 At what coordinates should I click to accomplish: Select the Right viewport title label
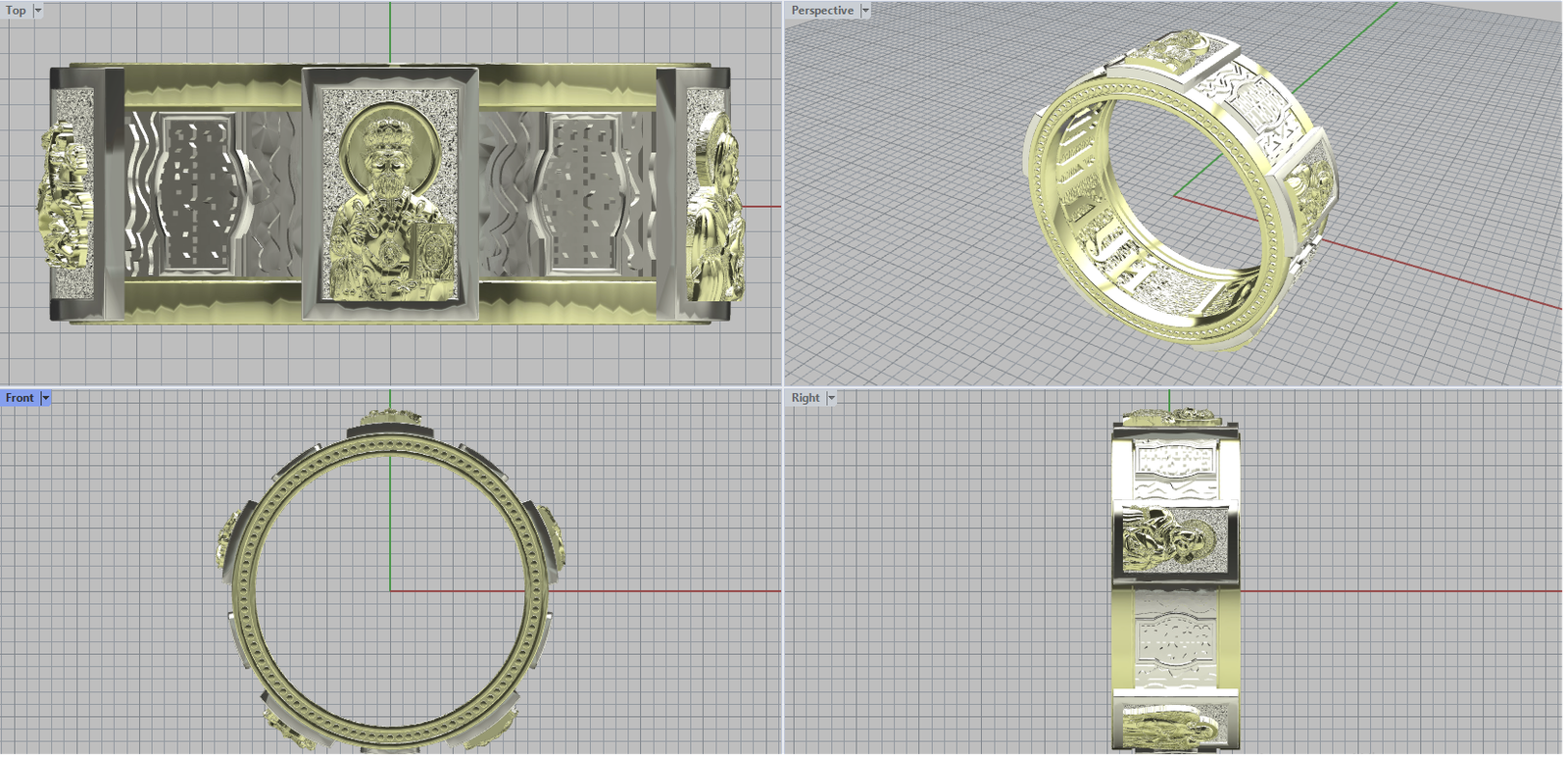[x=806, y=397]
